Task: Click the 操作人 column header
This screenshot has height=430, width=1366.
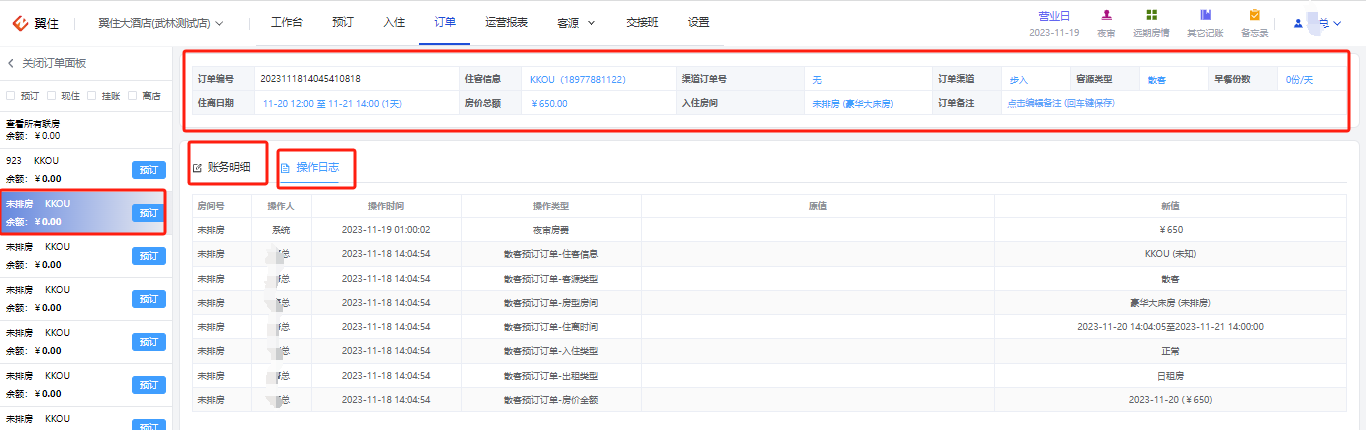Action: click(281, 205)
